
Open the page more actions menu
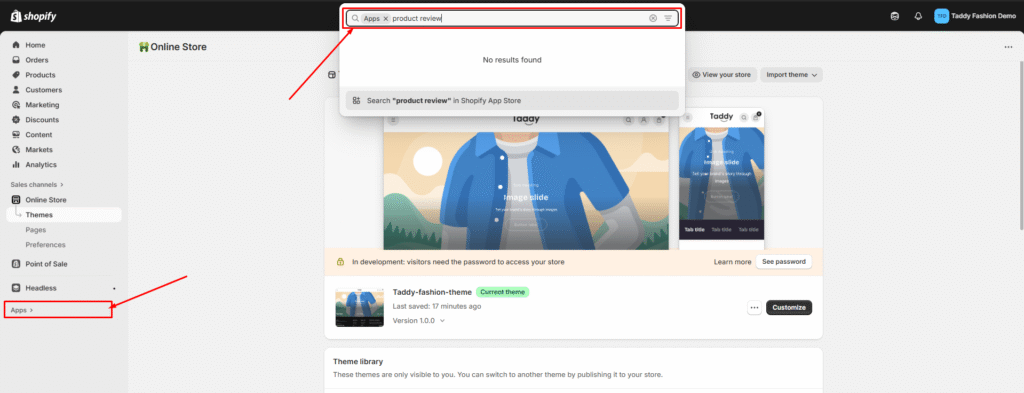click(1009, 47)
